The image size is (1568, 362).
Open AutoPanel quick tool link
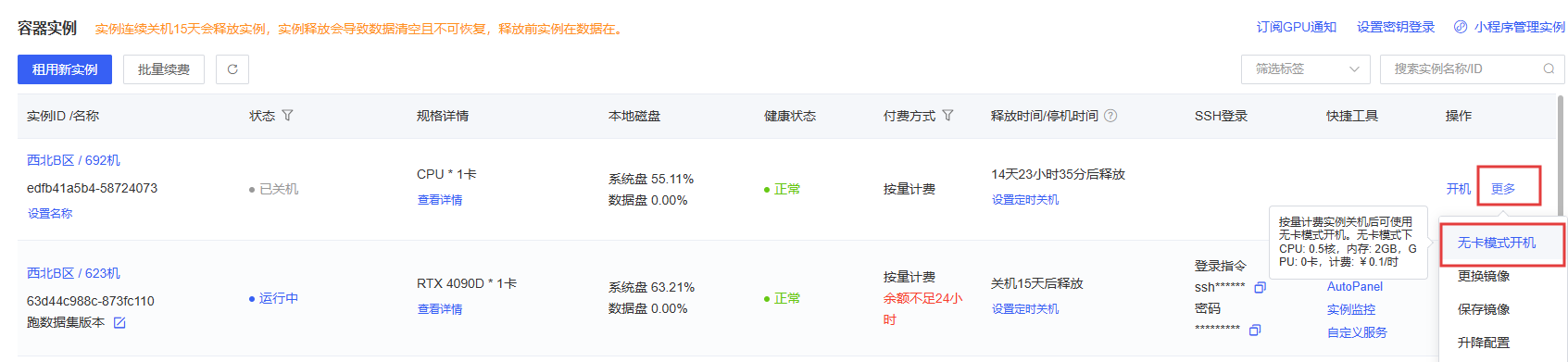click(x=1355, y=287)
